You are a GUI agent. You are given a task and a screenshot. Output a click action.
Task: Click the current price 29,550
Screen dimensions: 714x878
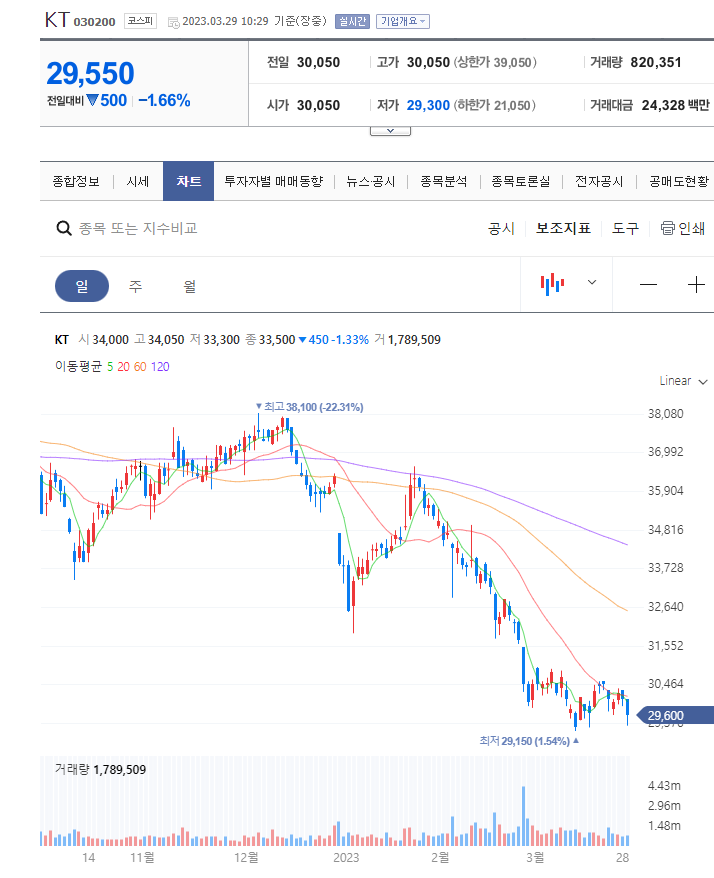coord(90,73)
